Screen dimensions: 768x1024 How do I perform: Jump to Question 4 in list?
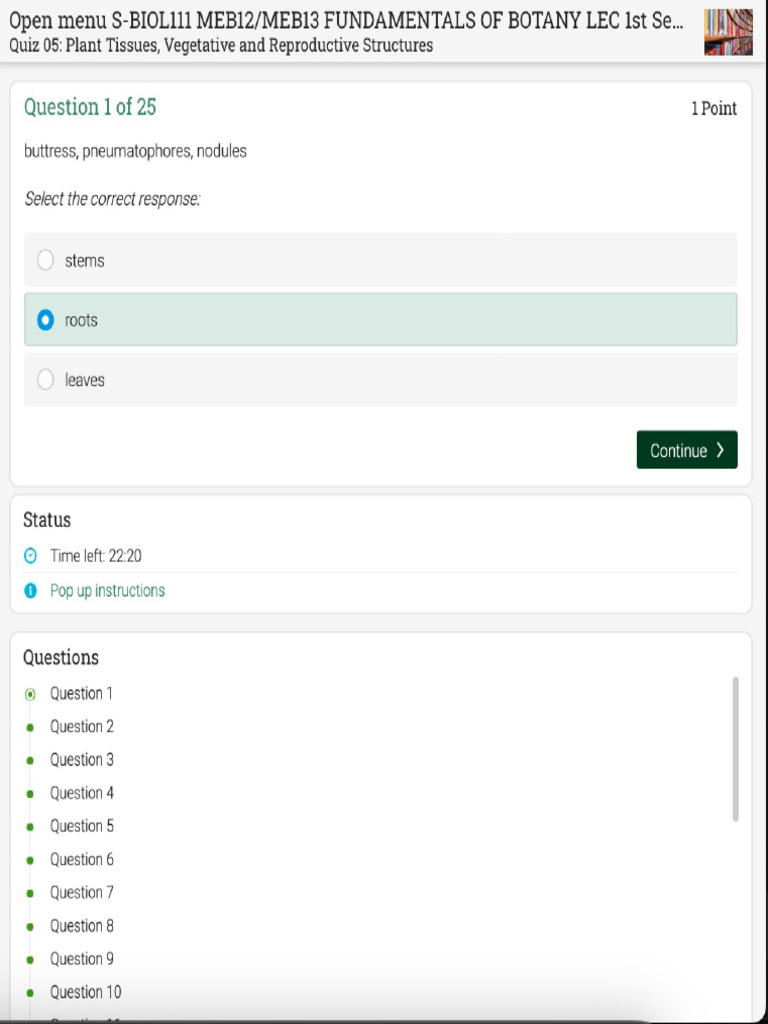point(82,793)
